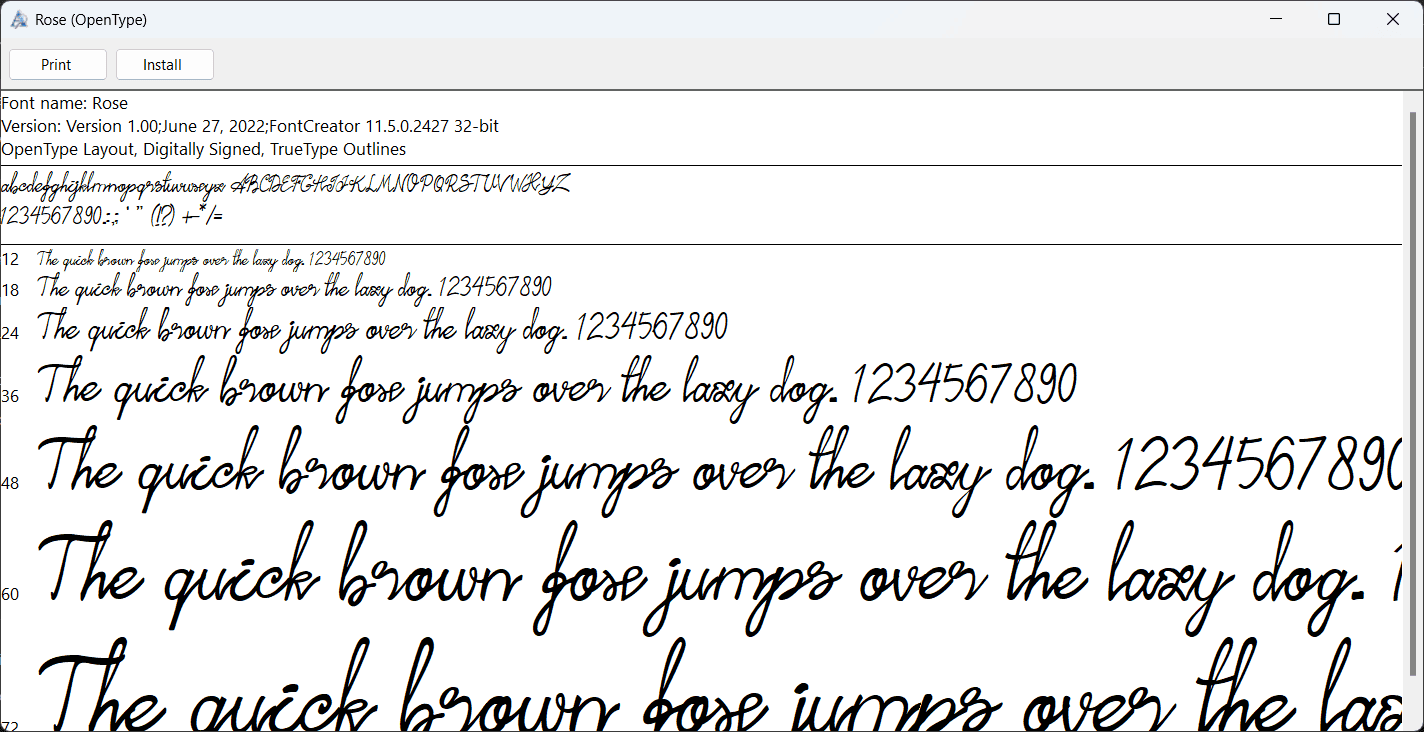
Task: Select the size 36 sample sentence
Action: tap(556, 385)
